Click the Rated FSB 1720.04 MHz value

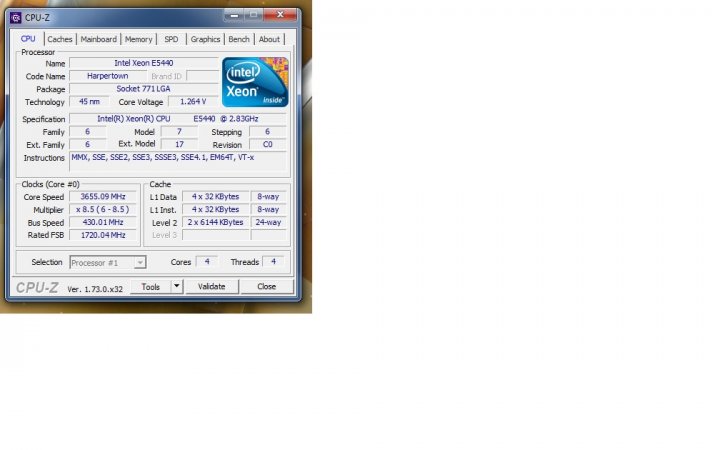click(103, 235)
